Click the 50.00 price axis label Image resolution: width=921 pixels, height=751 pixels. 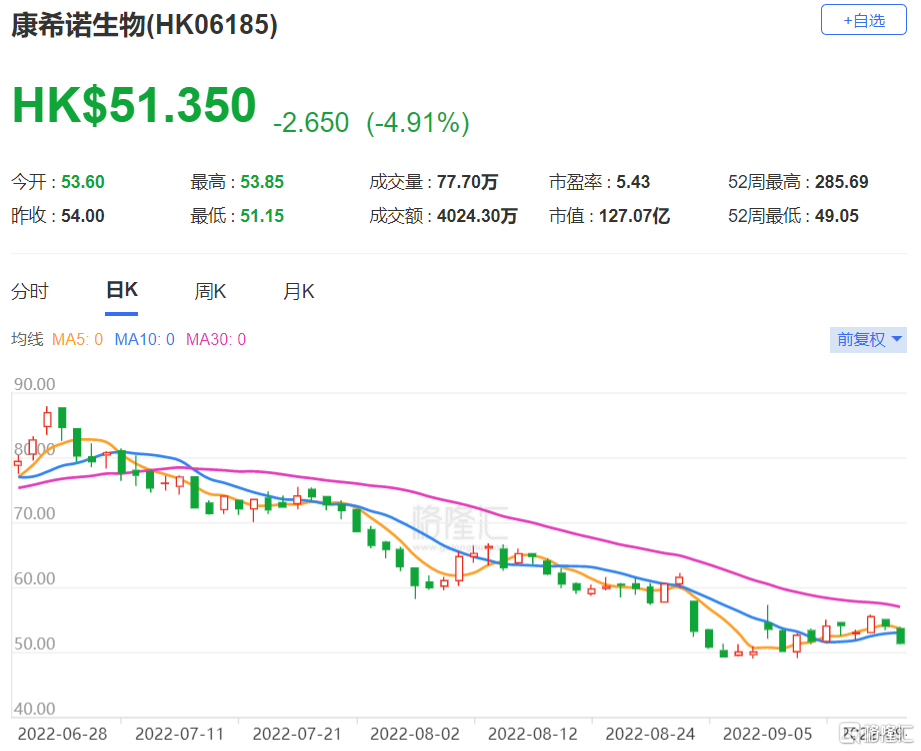(x=35, y=644)
